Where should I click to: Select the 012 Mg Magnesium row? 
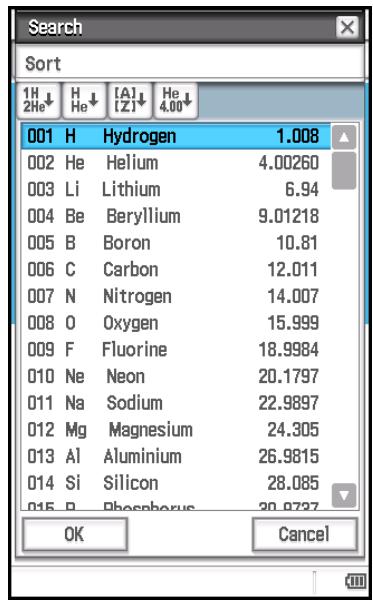coord(176,430)
